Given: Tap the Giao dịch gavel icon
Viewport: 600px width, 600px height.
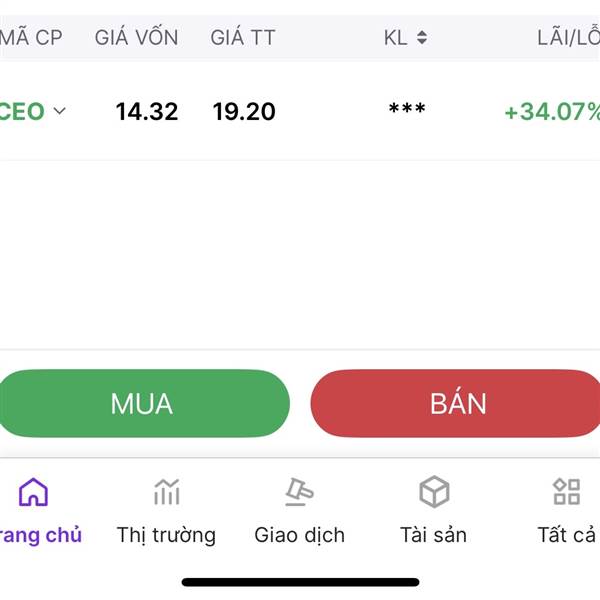Looking at the screenshot, I should (299, 492).
